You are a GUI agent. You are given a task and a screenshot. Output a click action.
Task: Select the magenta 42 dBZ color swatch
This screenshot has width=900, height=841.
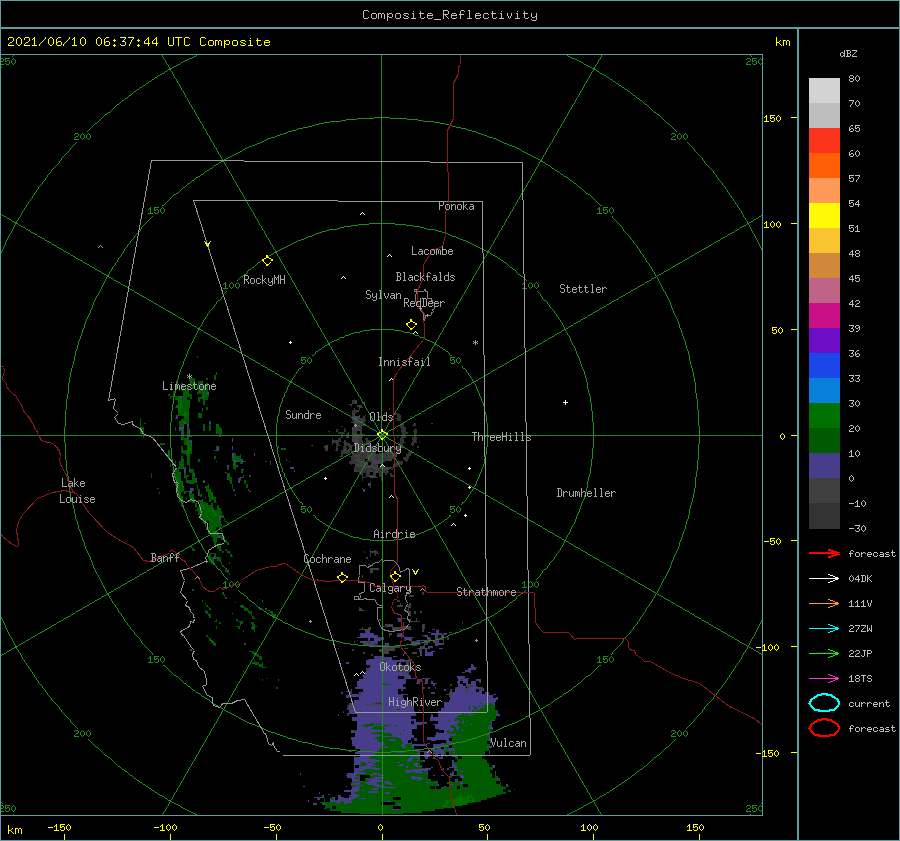[824, 316]
